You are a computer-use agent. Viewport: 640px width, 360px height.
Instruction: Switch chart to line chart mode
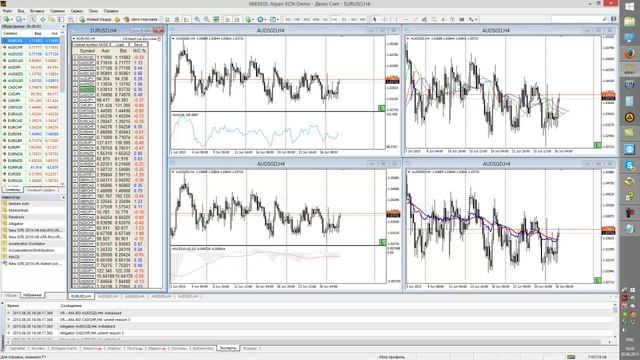tap(187, 19)
